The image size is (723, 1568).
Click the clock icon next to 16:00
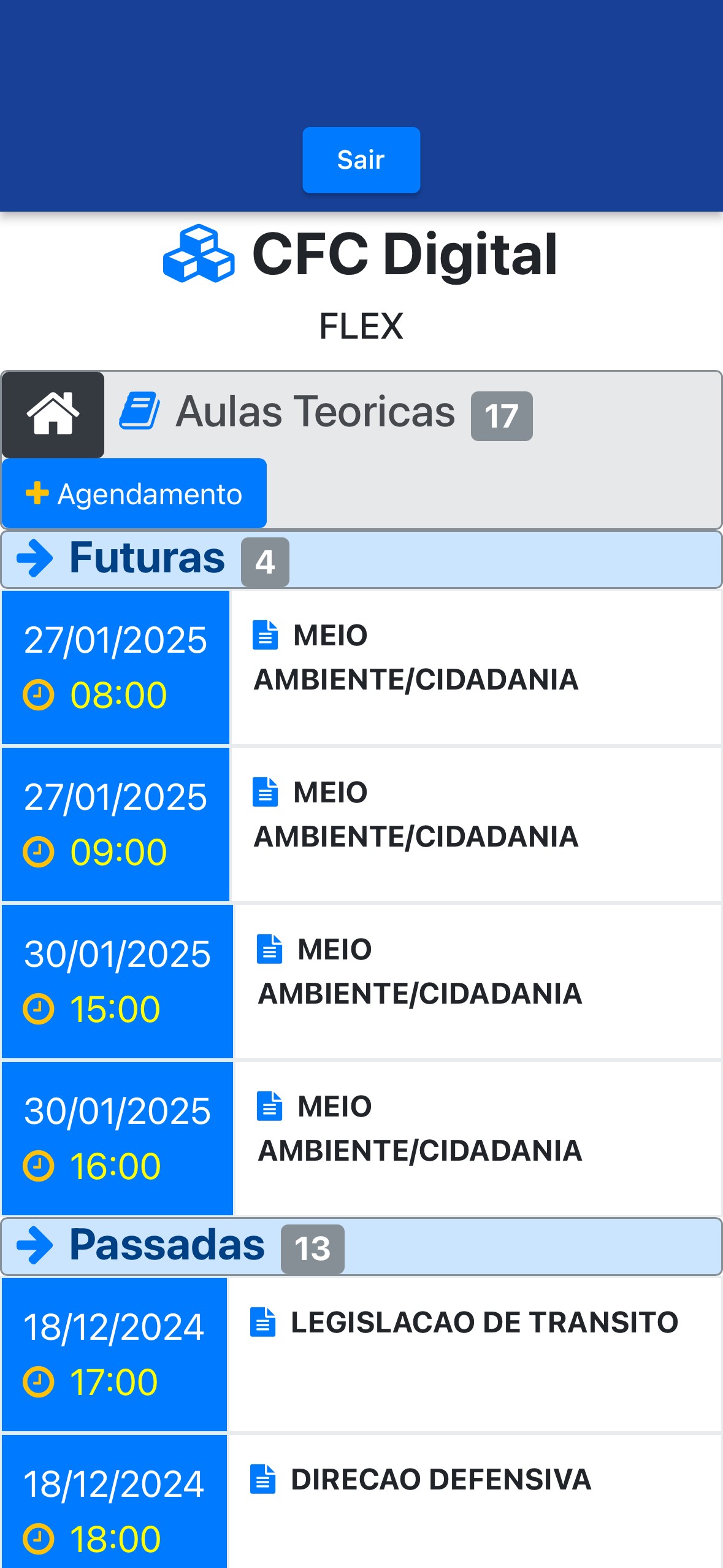(39, 1166)
